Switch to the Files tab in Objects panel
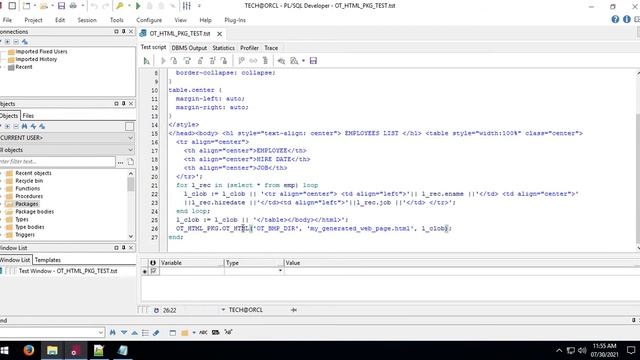Image resolution: width=640 pixels, height=360 pixels. [x=28, y=116]
